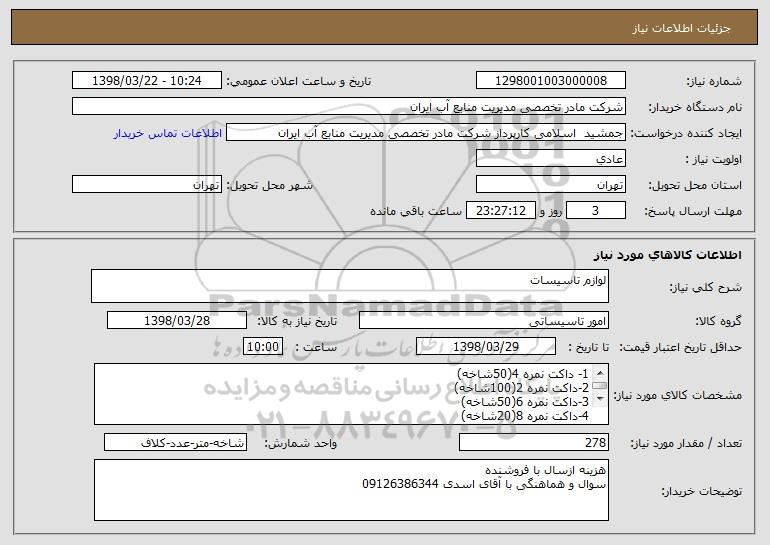Viewport: 770px width, 545px height.
Task: Click the delivery province field تهران
Action: (x=550, y=185)
